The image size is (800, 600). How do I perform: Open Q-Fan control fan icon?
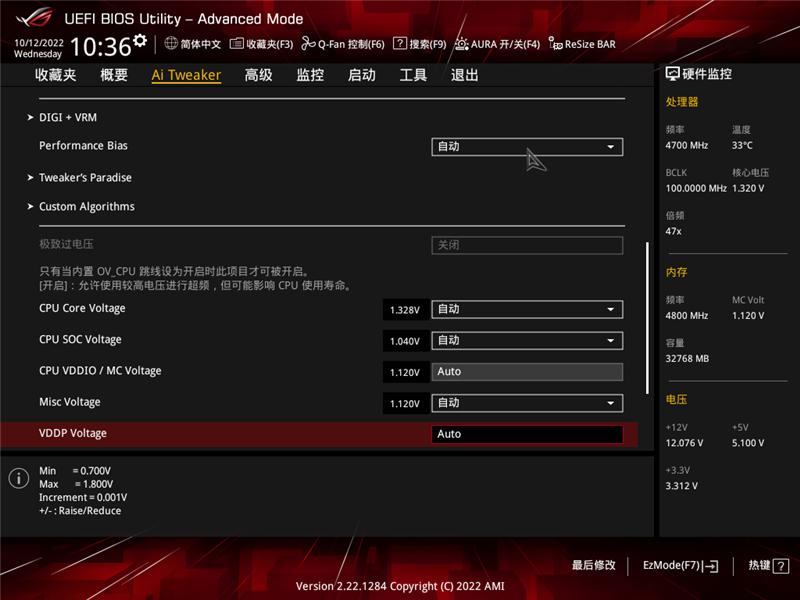(x=308, y=44)
